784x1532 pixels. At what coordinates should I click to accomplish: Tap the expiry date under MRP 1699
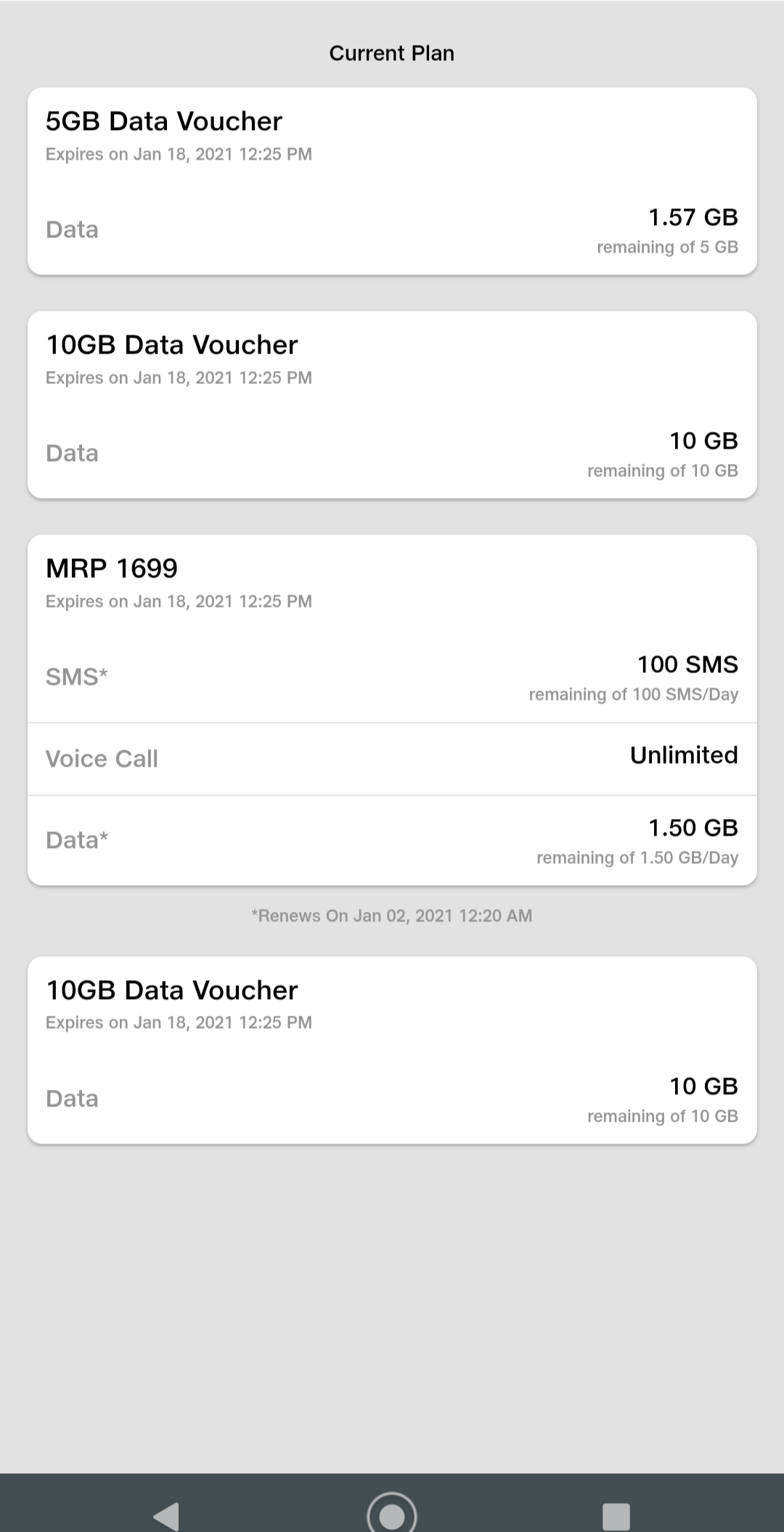click(179, 601)
